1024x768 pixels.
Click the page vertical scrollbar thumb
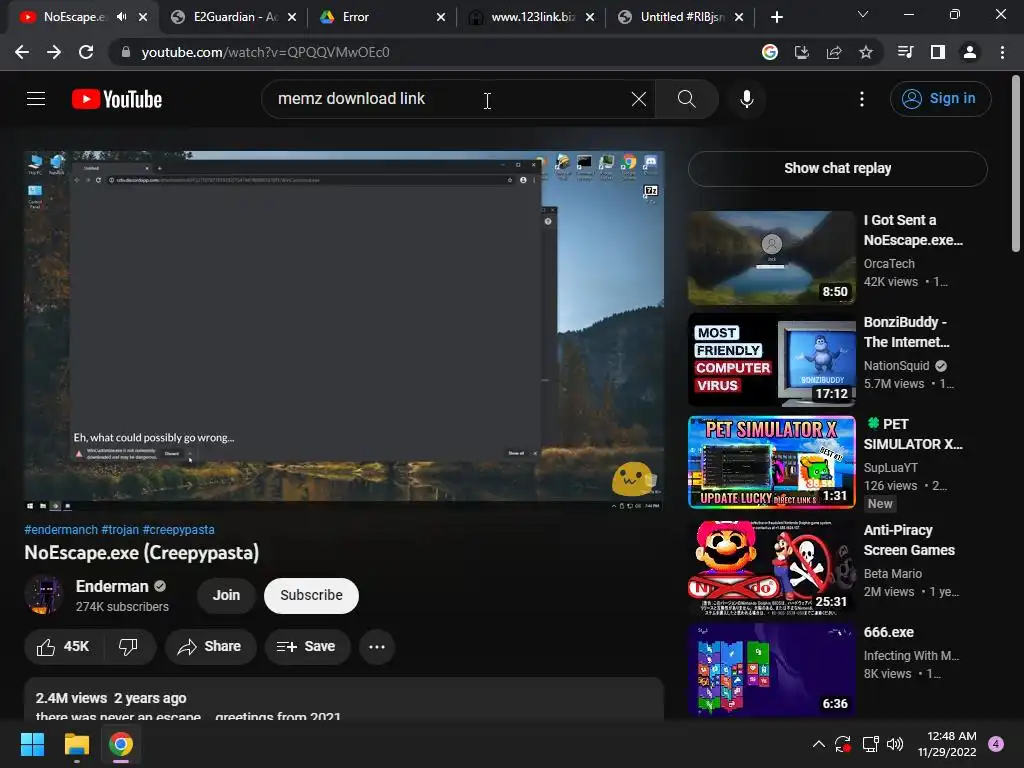1016,163
